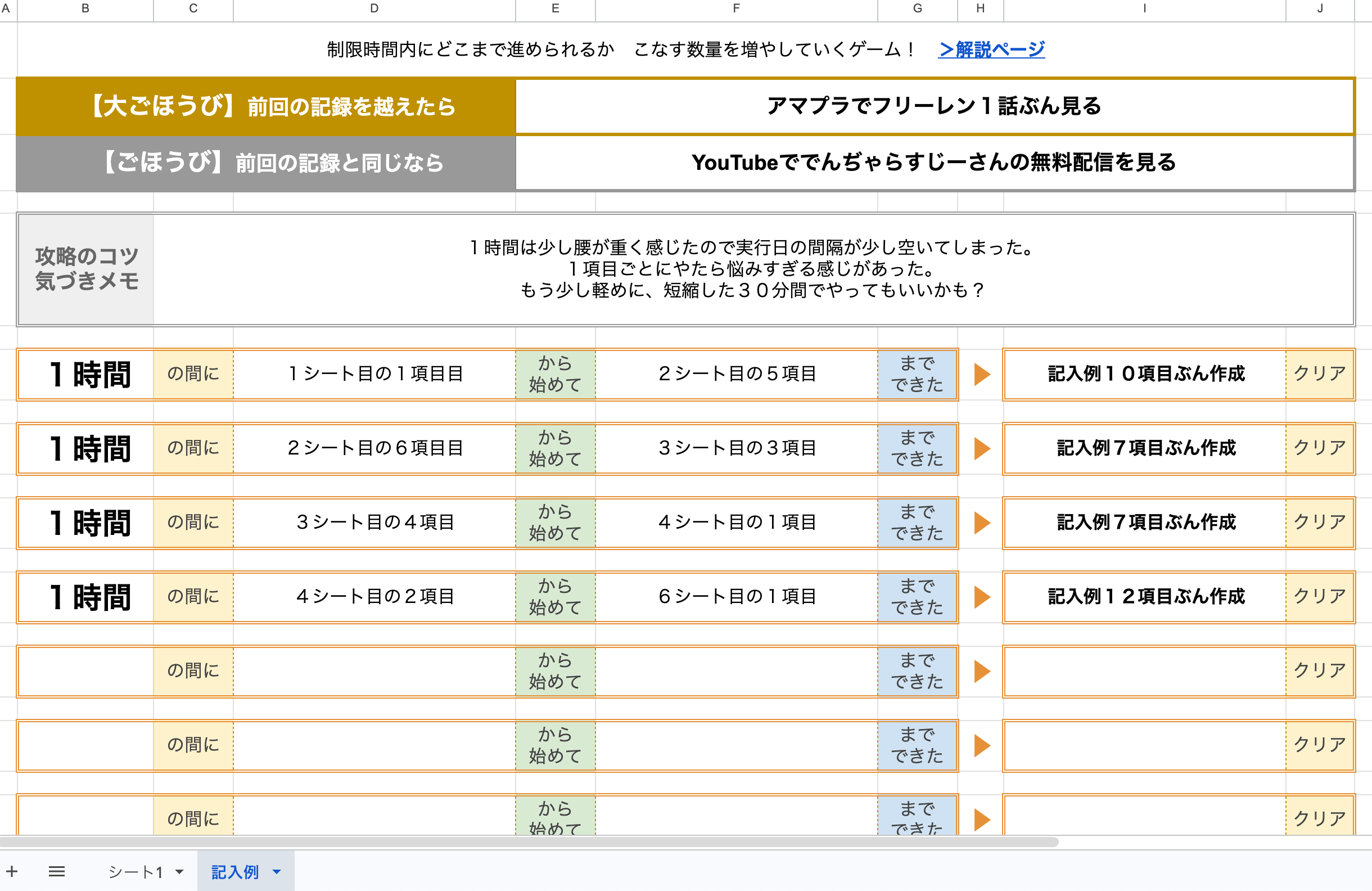Expand the シート1 tab dropdown arrow
The height and width of the screenshot is (891, 1372).
(179, 872)
